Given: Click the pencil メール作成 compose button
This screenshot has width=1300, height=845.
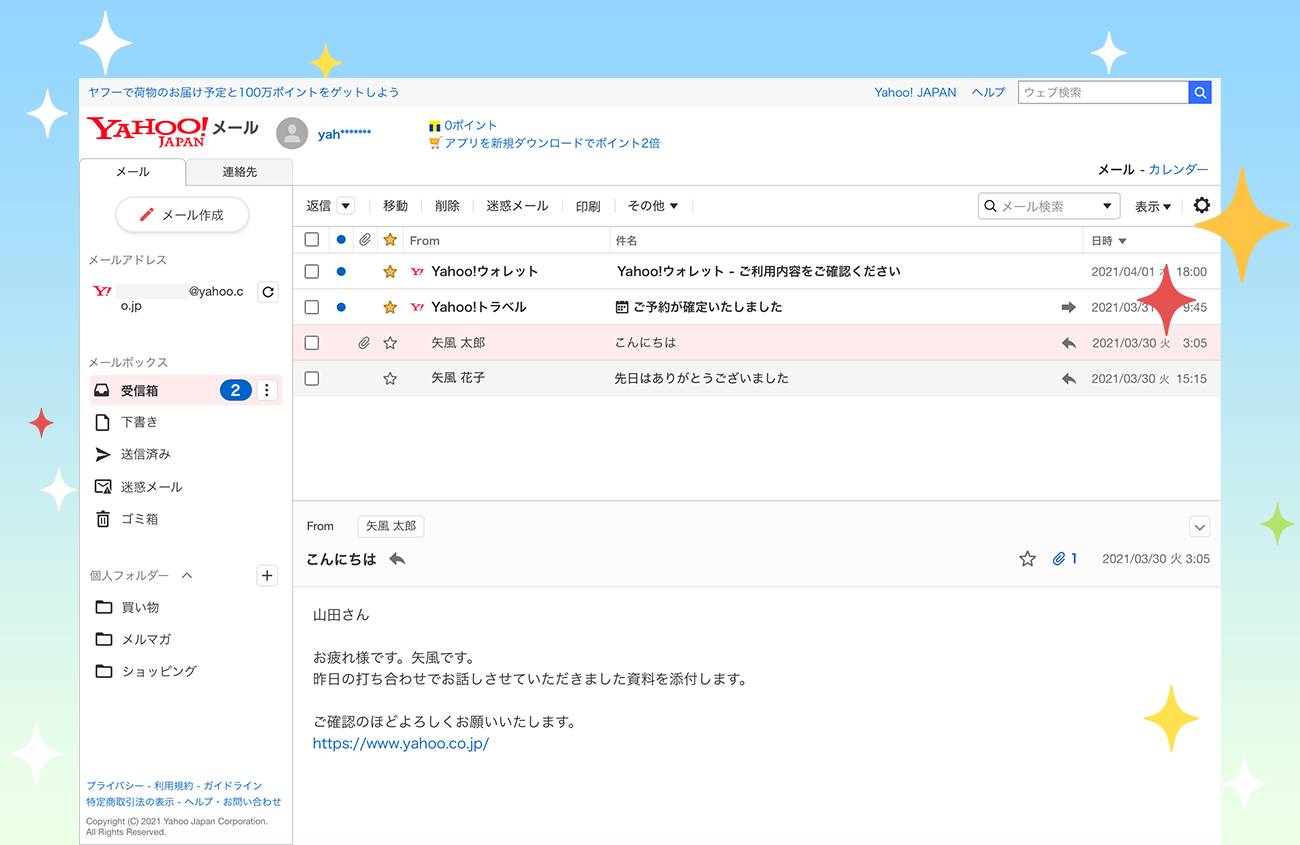Looking at the screenshot, I should (x=182, y=215).
